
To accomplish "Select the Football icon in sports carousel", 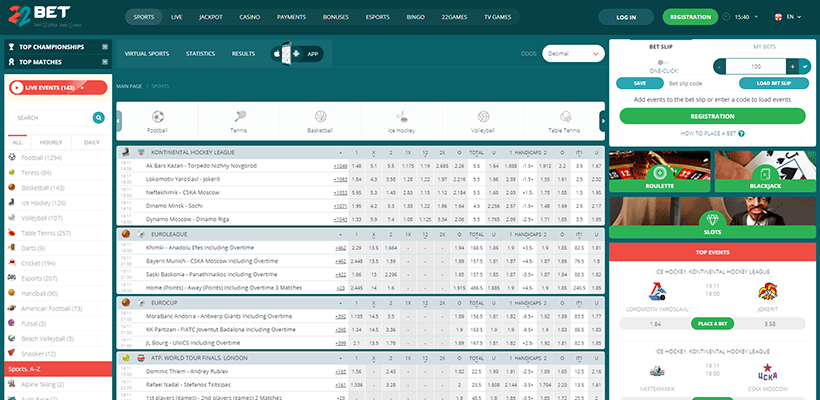I will (157, 117).
